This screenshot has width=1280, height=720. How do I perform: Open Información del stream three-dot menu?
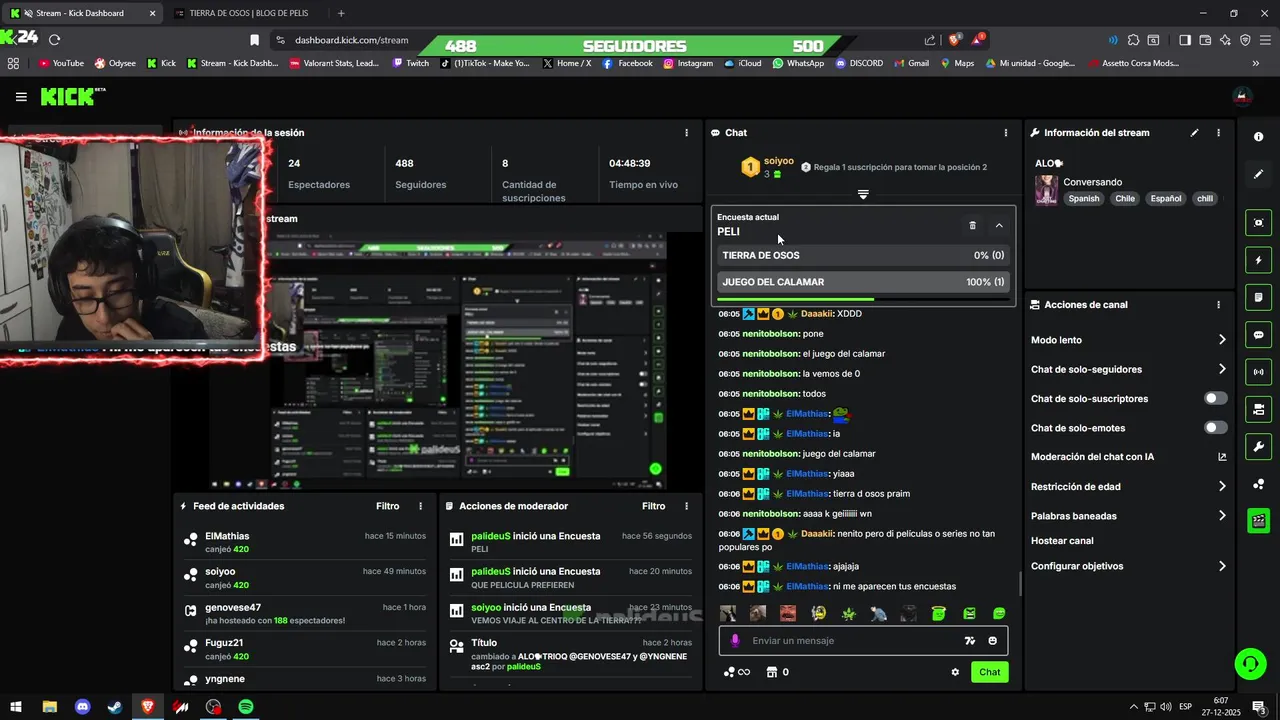pos(1218,133)
